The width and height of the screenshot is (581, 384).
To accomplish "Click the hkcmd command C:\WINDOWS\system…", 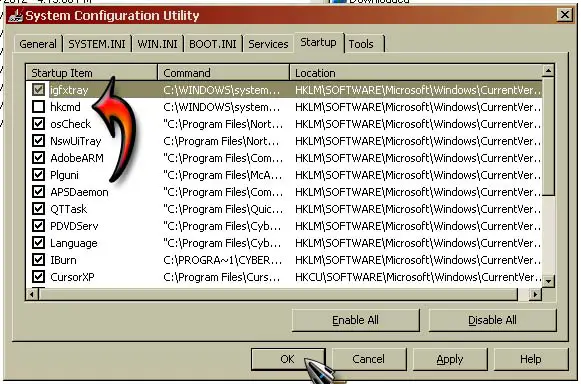I will pos(222,107).
